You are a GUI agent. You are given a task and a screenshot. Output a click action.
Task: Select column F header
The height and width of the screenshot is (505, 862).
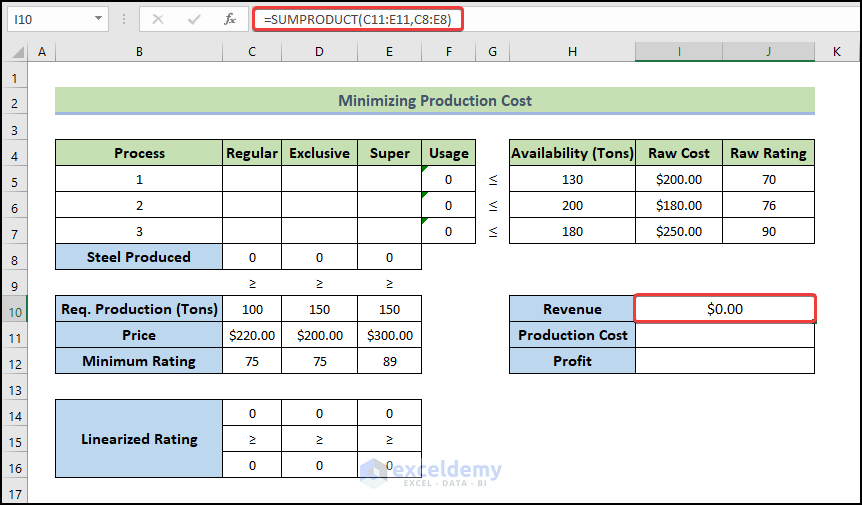tap(449, 52)
